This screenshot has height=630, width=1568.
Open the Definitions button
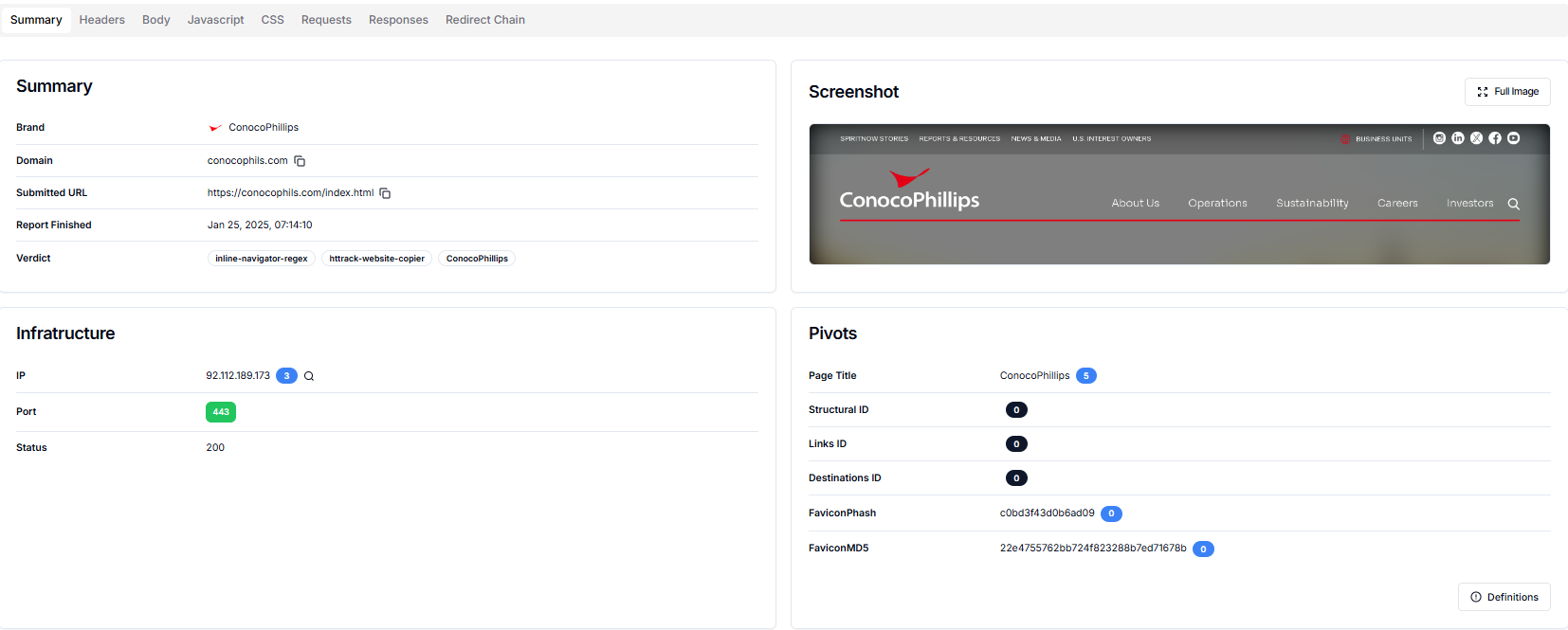(1504, 597)
